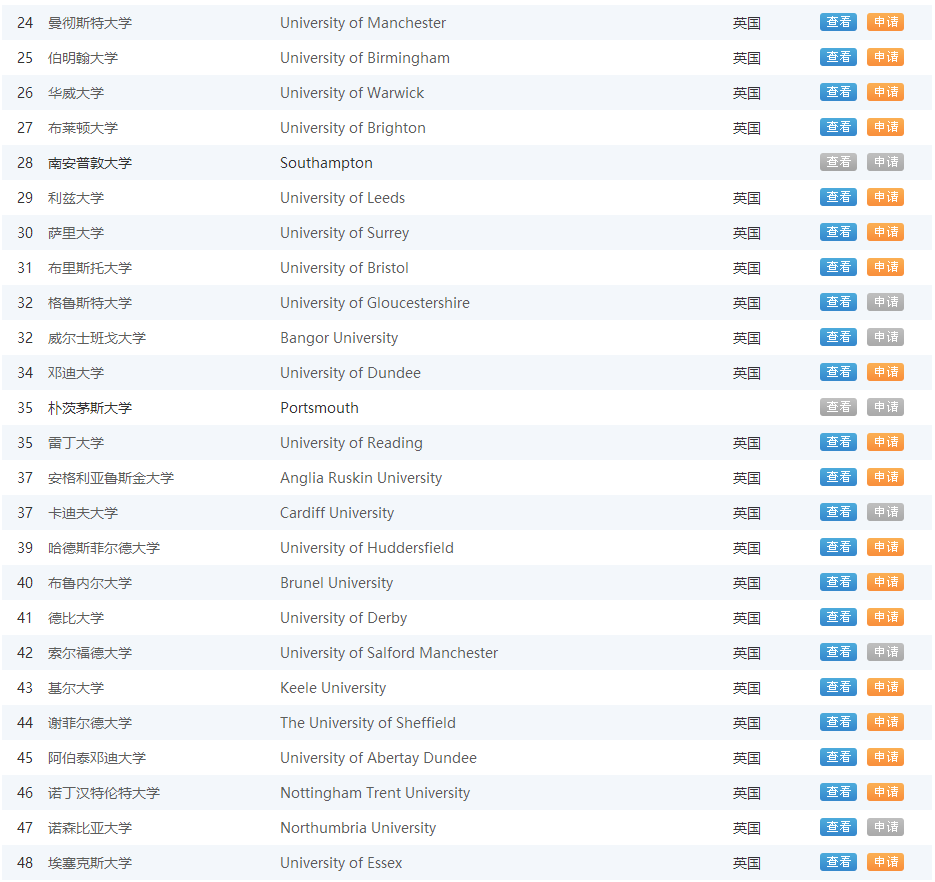
Task: Select the name 南安普敦大学
Action: (x=89, y=163)
